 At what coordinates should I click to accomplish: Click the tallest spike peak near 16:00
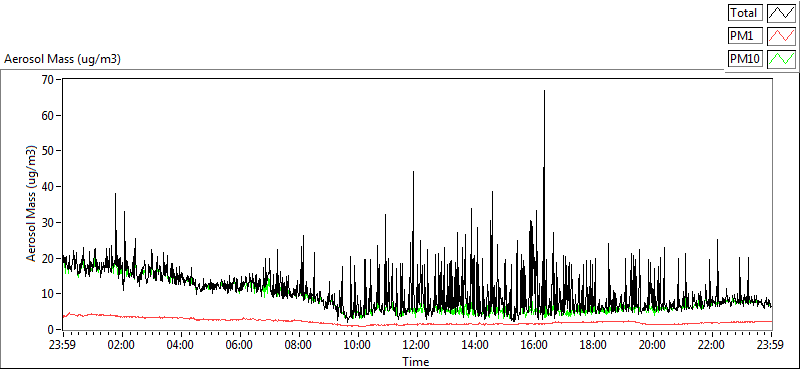pyautogui.click(x=544, y=91)
